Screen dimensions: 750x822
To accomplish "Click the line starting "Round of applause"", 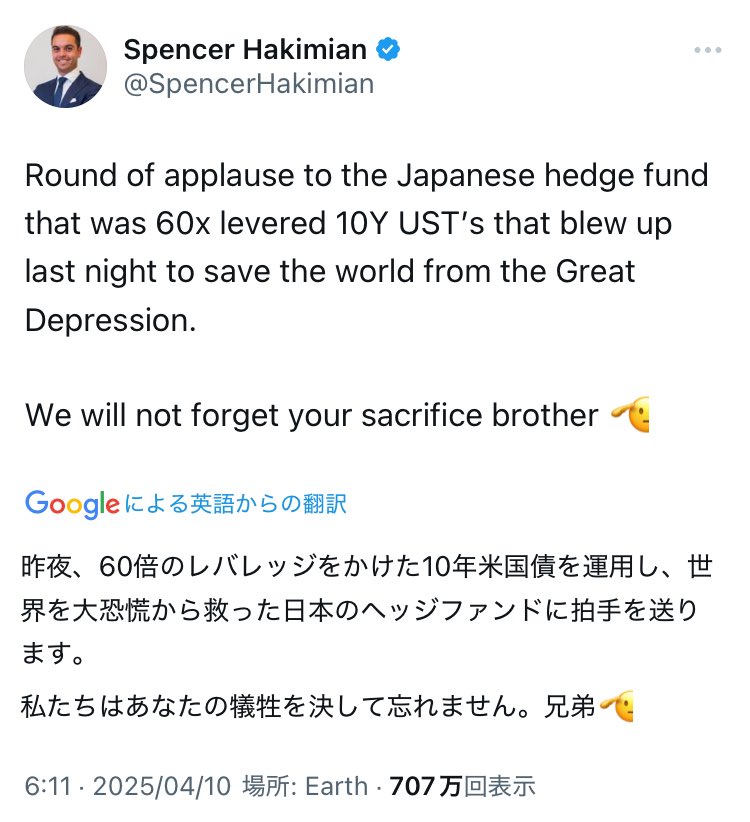I will click(366, 175).
